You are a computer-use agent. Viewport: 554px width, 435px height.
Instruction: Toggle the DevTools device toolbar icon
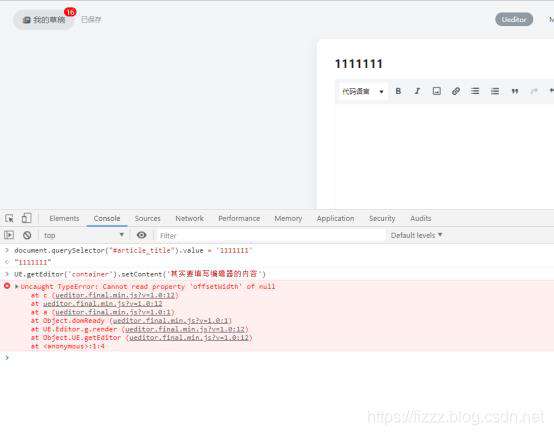26,218
